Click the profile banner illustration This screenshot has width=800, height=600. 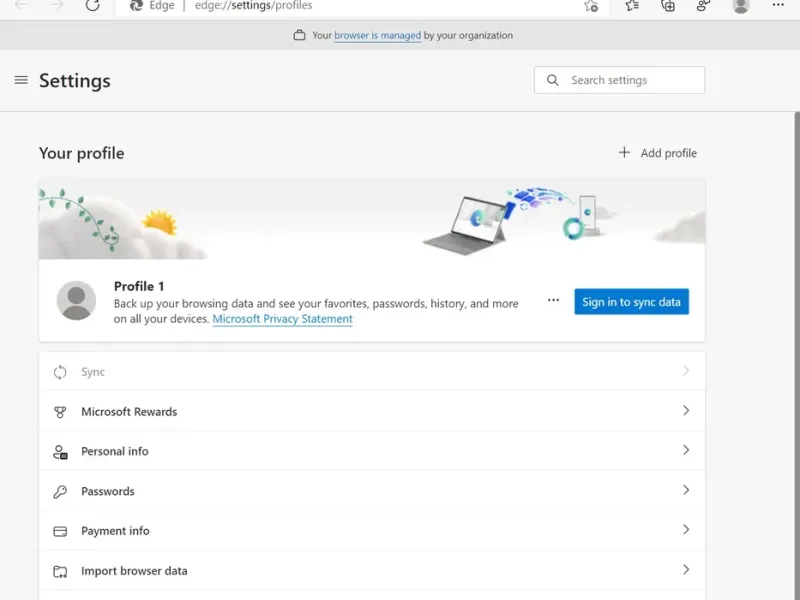(372, 219)
